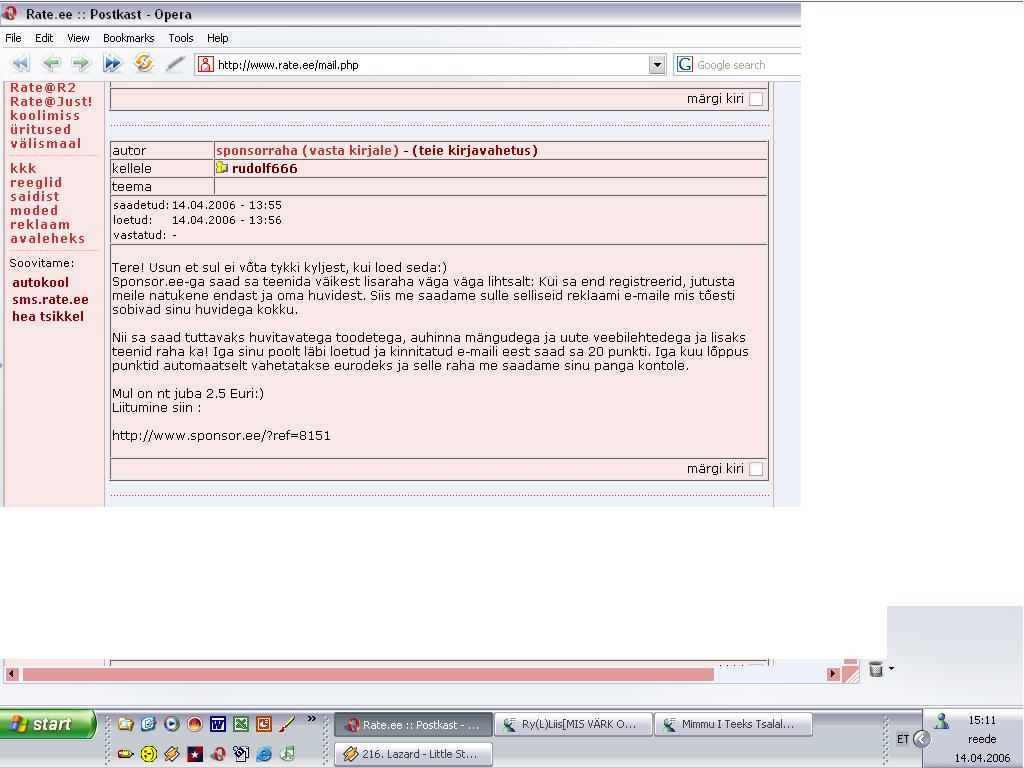The width and height of the screenshot is (1024, 768).
Task: Open the Tools menu
Action: coord(181,38)
